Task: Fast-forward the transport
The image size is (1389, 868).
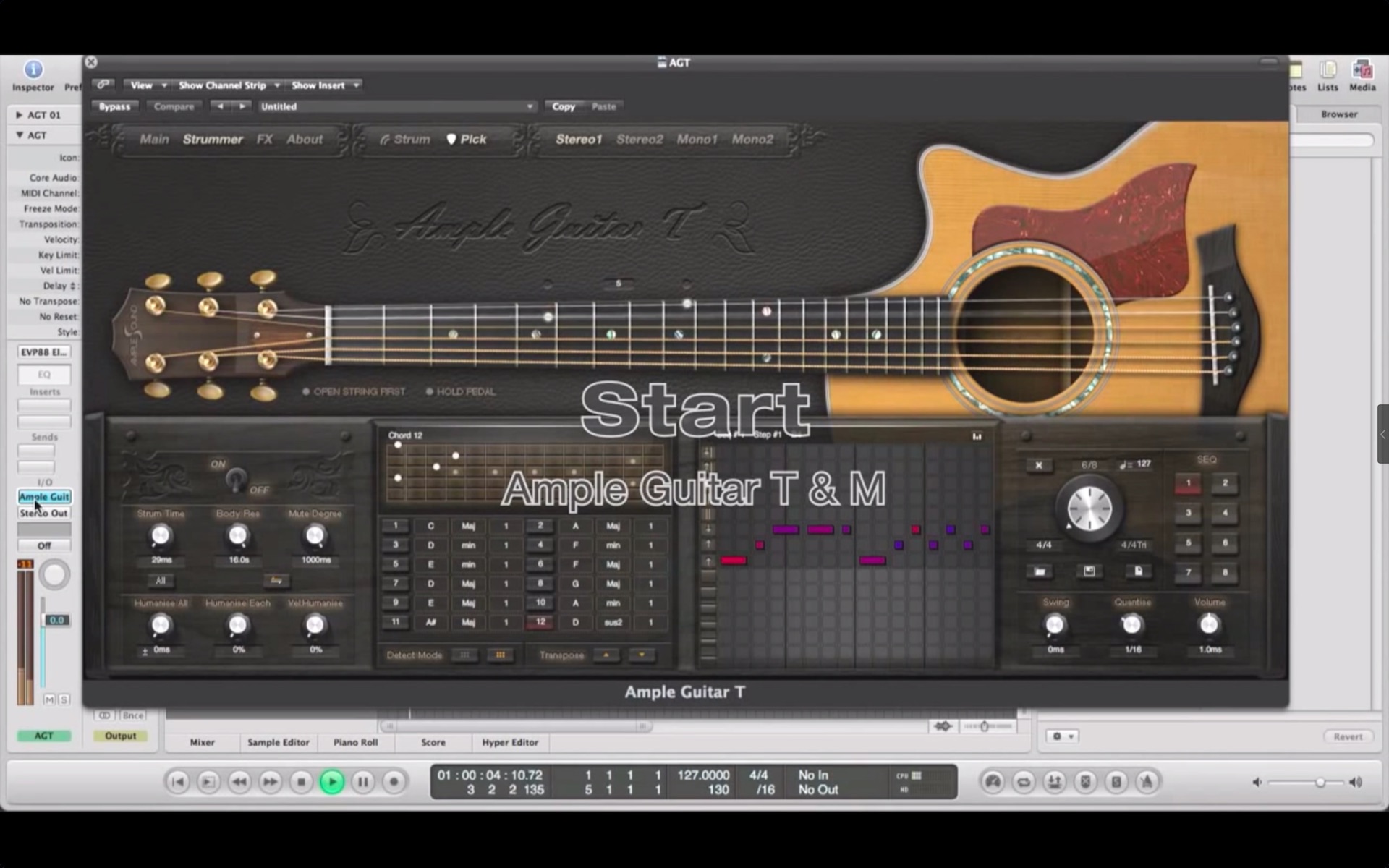Action: [270, 782]
